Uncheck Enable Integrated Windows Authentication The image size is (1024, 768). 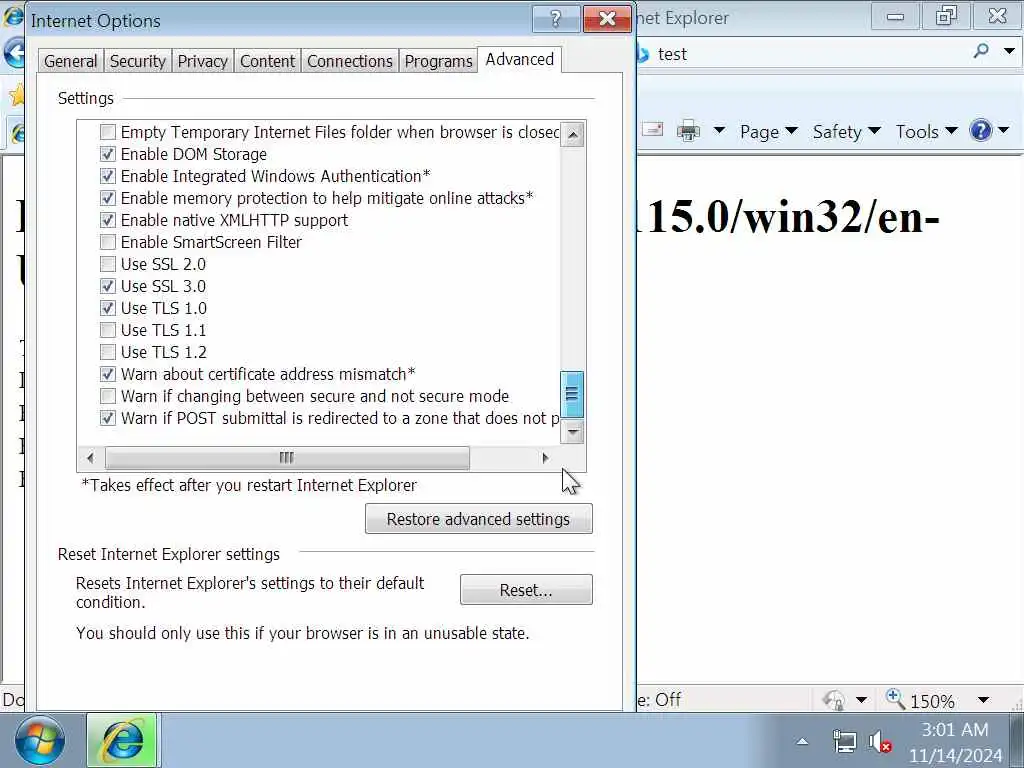click(x=108, y=176)
